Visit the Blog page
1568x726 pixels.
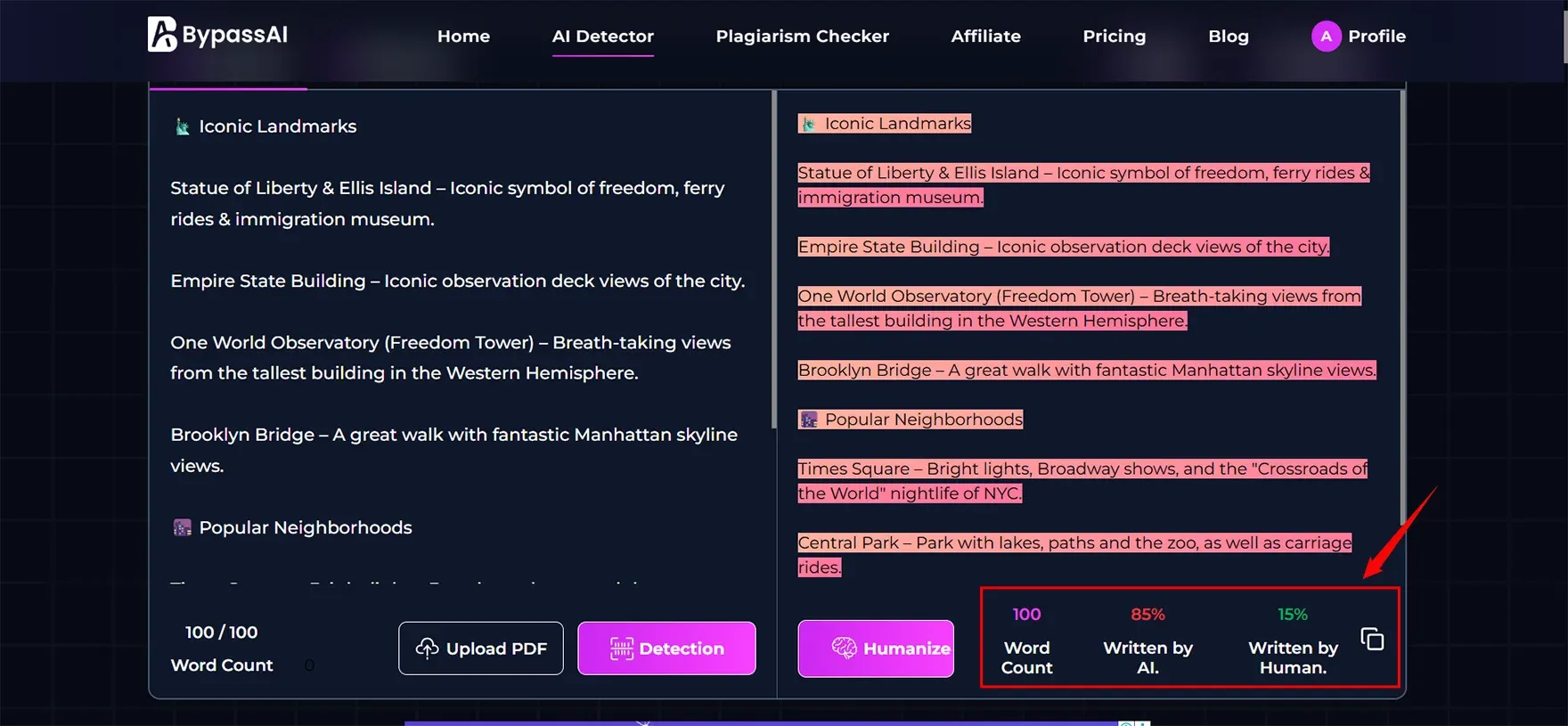click(x=1228, y=37)
